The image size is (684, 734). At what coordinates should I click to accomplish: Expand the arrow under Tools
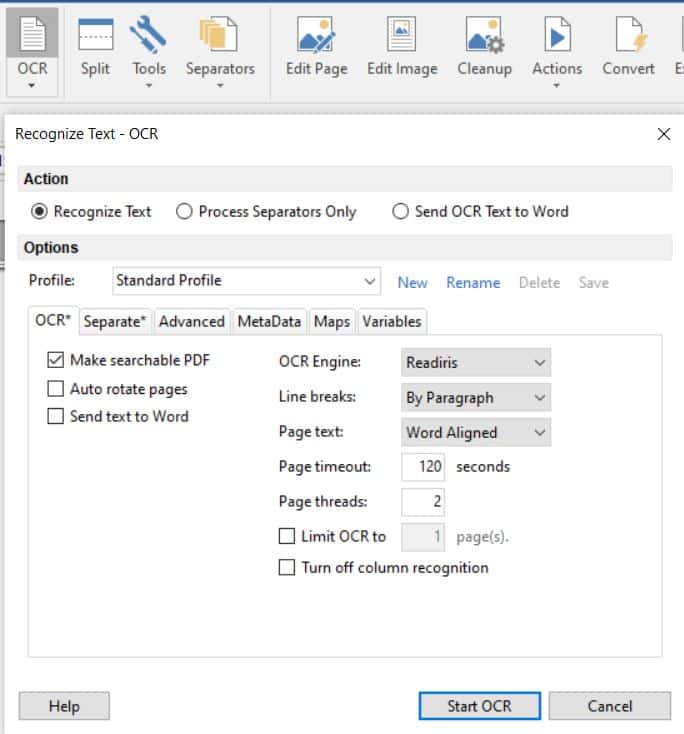[x=148, y=86]
